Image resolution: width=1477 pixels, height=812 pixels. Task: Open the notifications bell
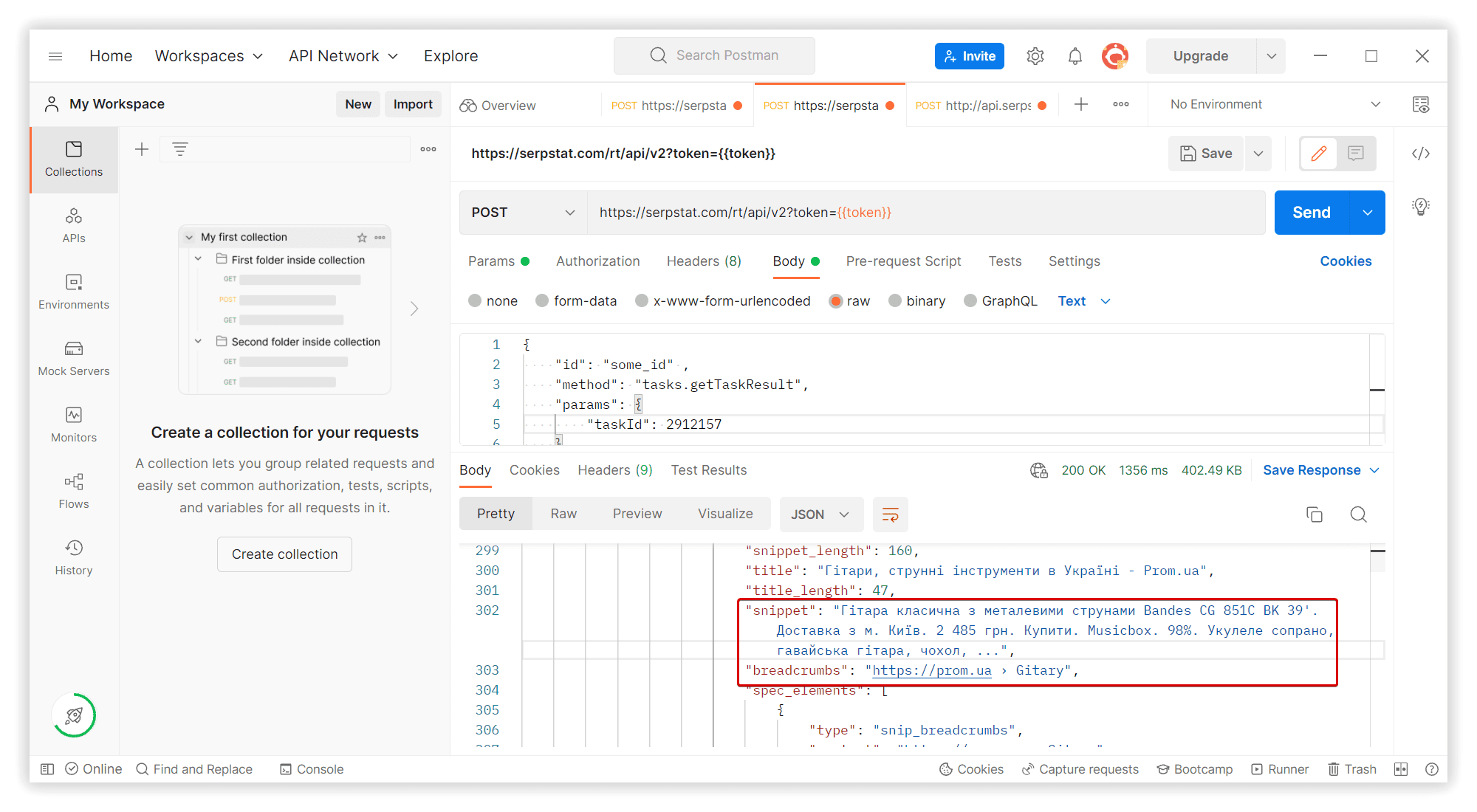pos(1075,56)
